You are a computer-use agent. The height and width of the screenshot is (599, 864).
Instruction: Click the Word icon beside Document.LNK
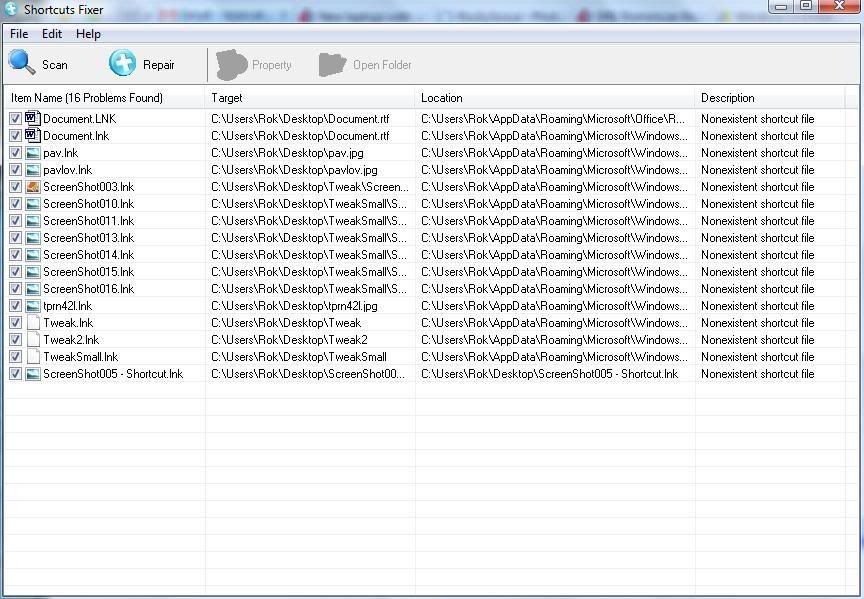coord(33,118)
